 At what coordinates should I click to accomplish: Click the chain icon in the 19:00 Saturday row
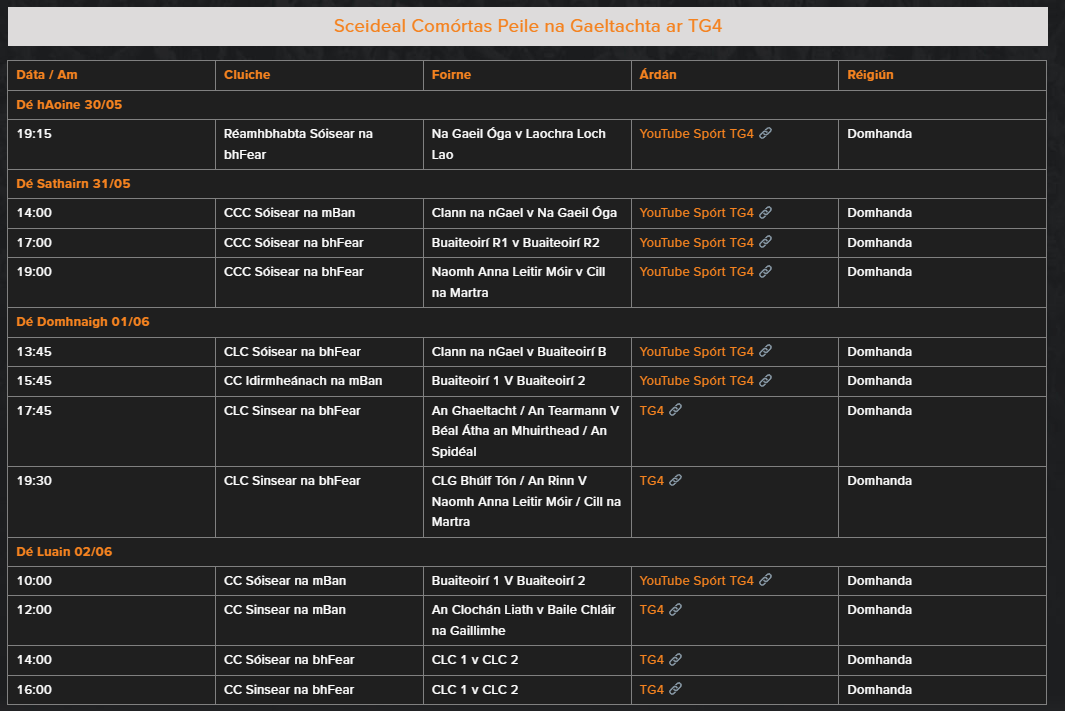click(x=765, y=272)
